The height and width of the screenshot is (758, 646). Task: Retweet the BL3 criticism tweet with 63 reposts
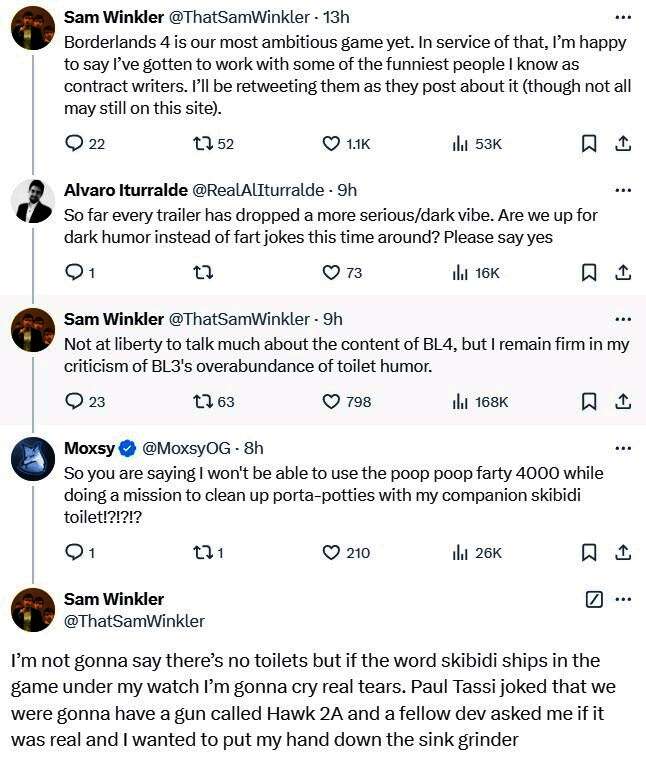click(x=201, y=401)
